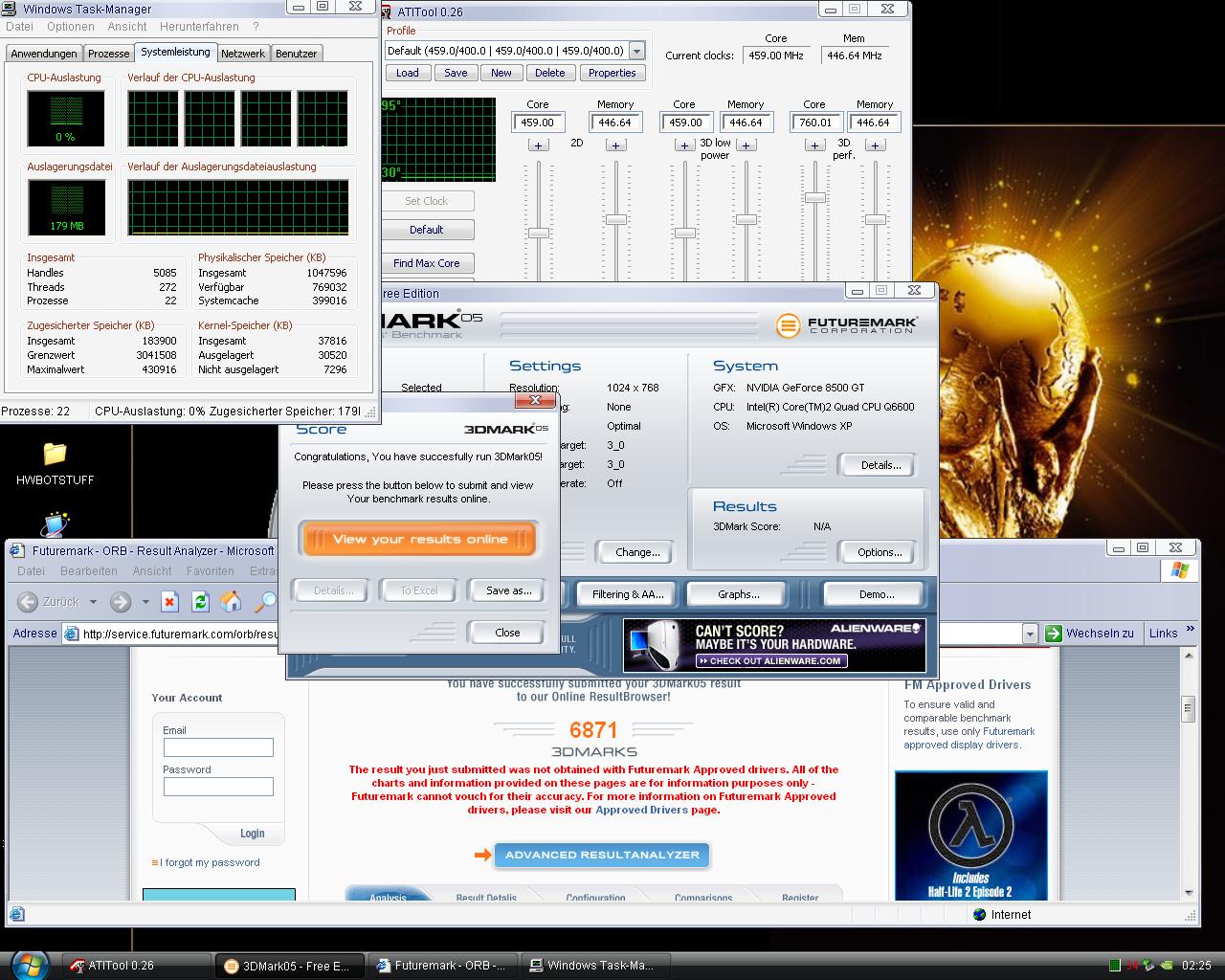Click the Filtering & AA... button
1225x980 pixels.
[x=627, y=594]
